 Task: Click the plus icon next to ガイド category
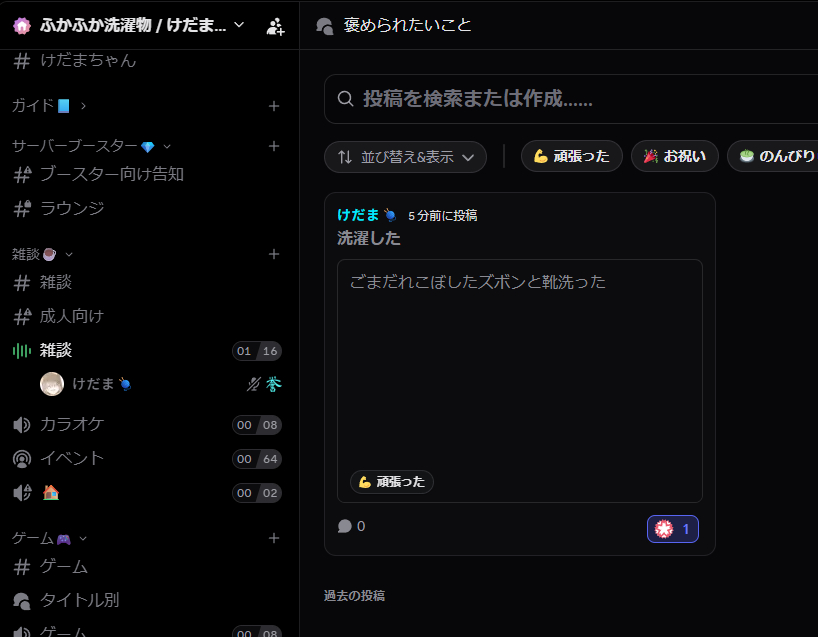[274, 106]
